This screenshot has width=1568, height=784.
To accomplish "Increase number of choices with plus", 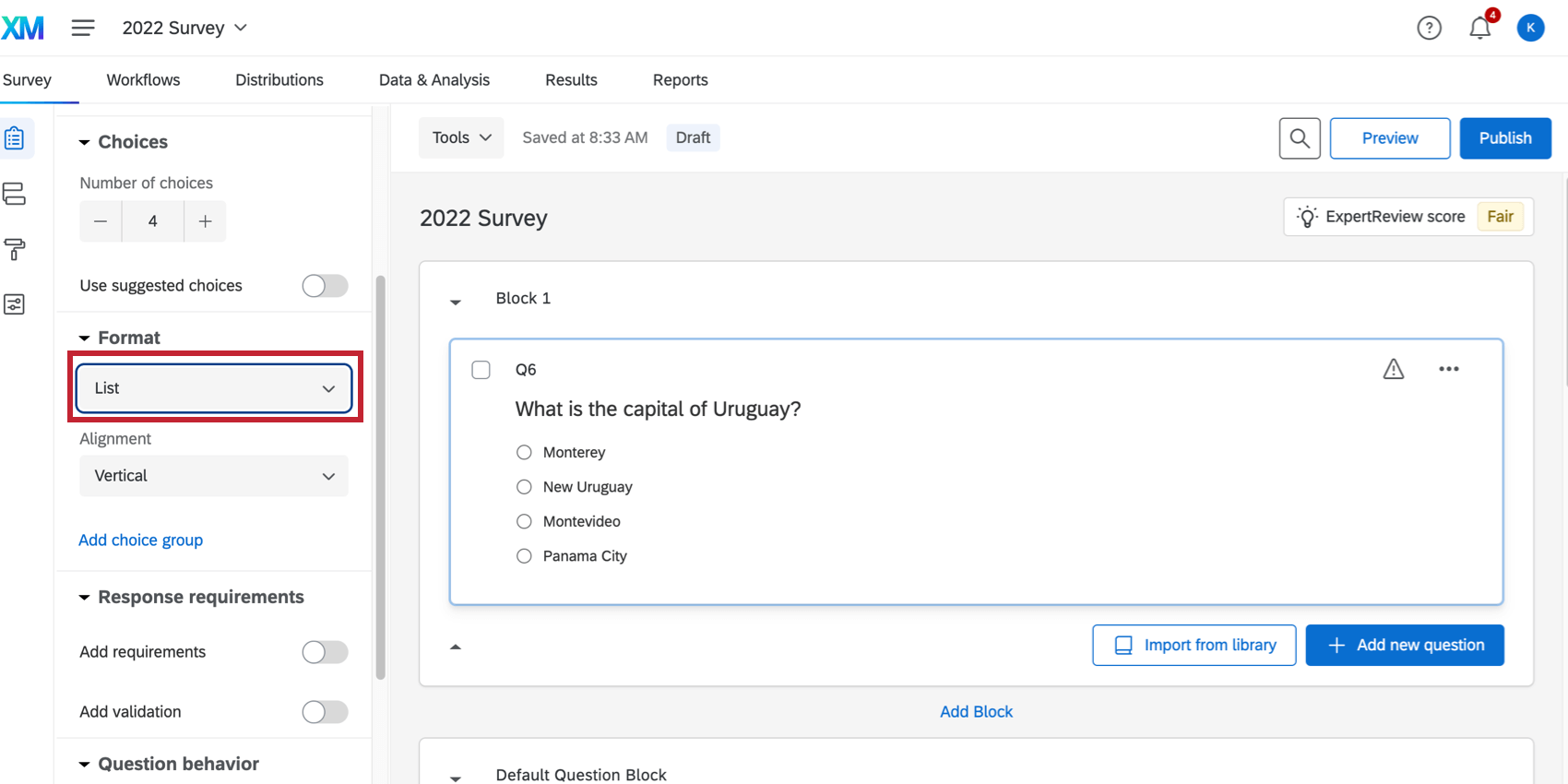I will point(205,221).
